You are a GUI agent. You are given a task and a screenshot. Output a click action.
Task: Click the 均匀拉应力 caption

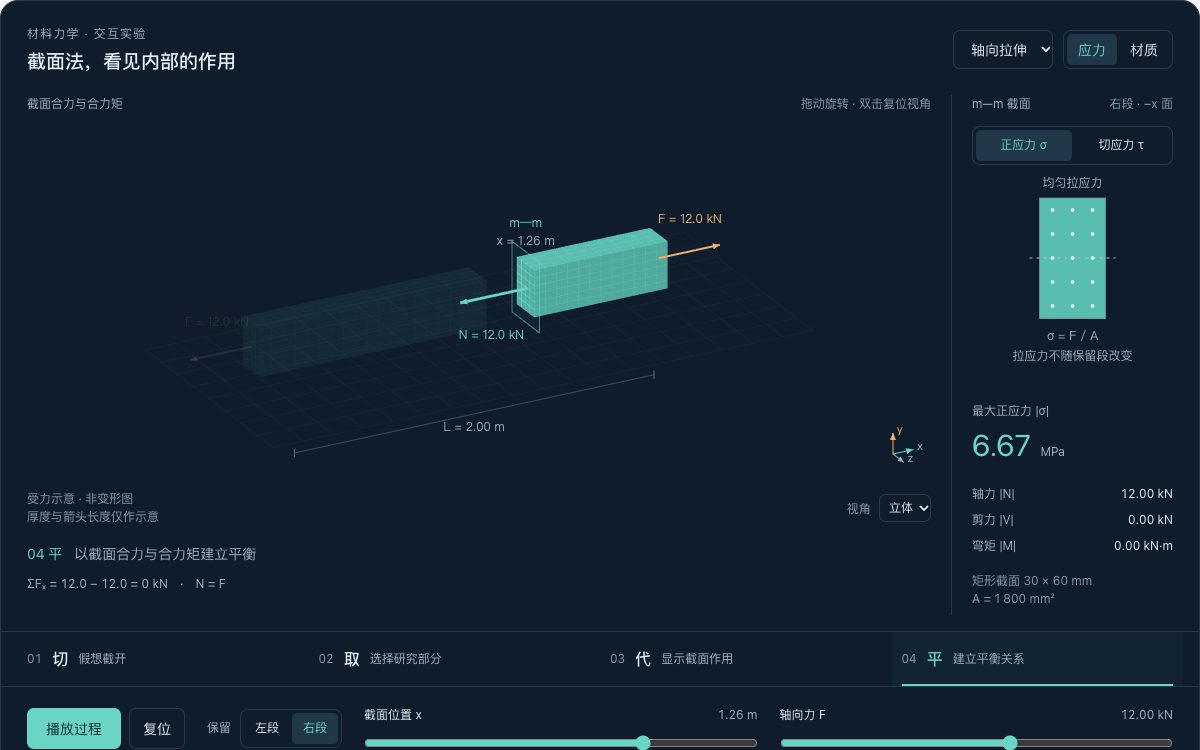pyautogui.click(x=1072, y=183)
